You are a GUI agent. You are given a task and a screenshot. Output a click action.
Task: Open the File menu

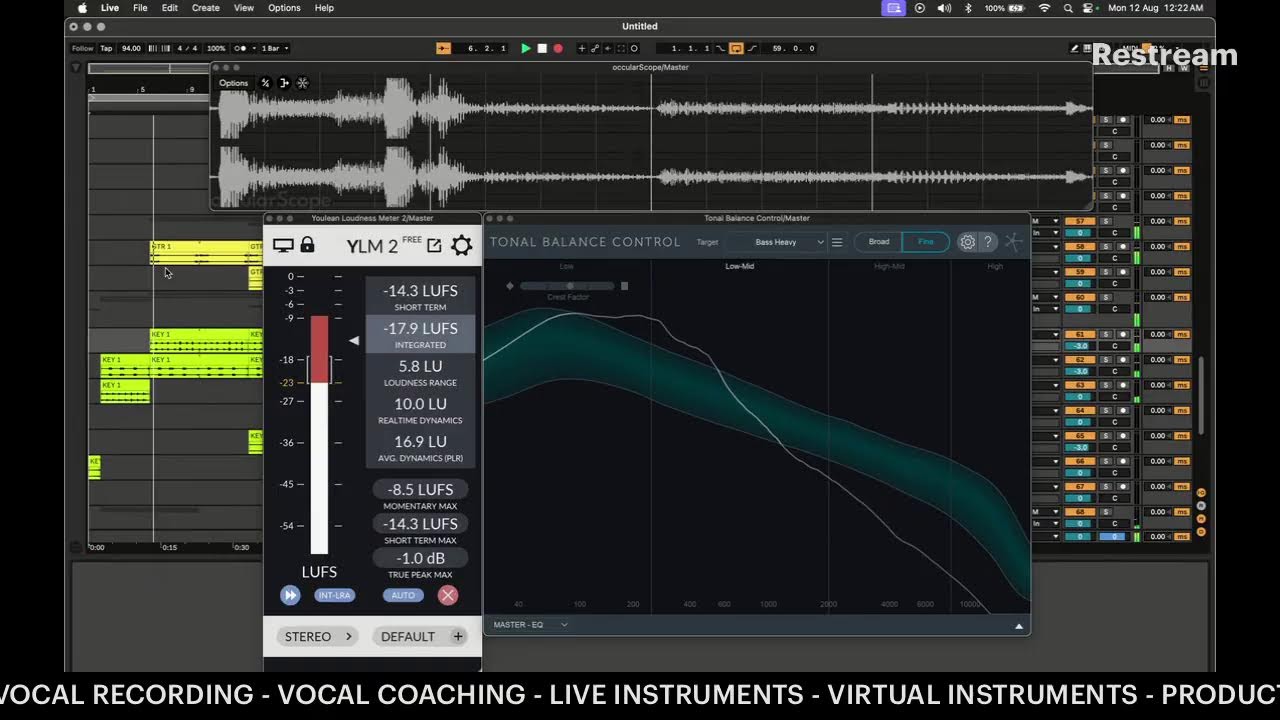(140, 8)
